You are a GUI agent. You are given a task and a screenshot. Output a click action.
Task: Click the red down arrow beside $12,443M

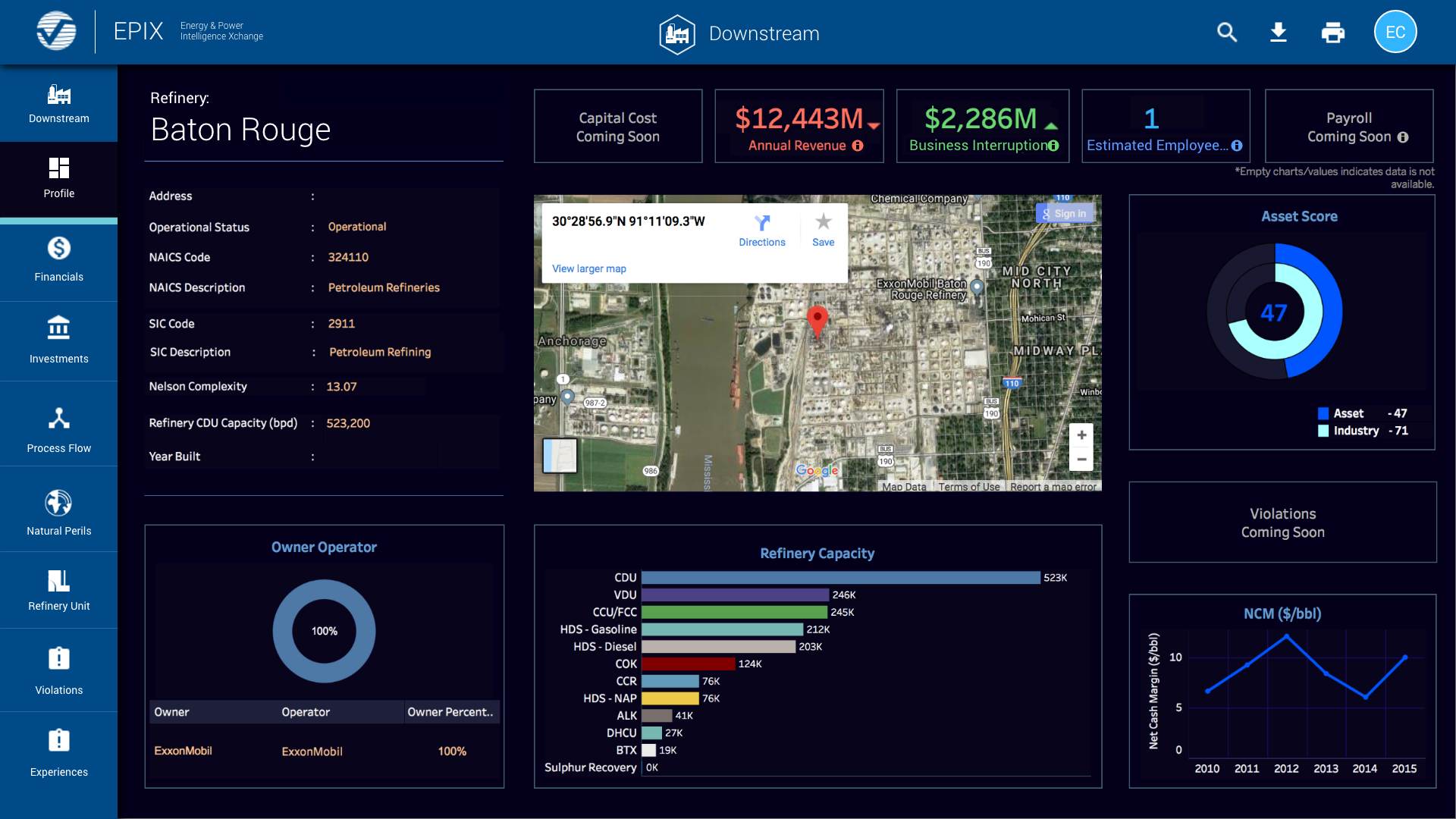tap(874, 126)
